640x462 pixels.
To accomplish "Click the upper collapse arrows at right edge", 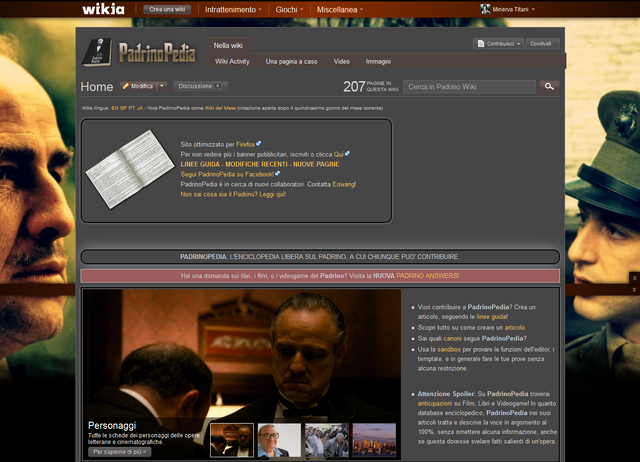I will point(634,278).
